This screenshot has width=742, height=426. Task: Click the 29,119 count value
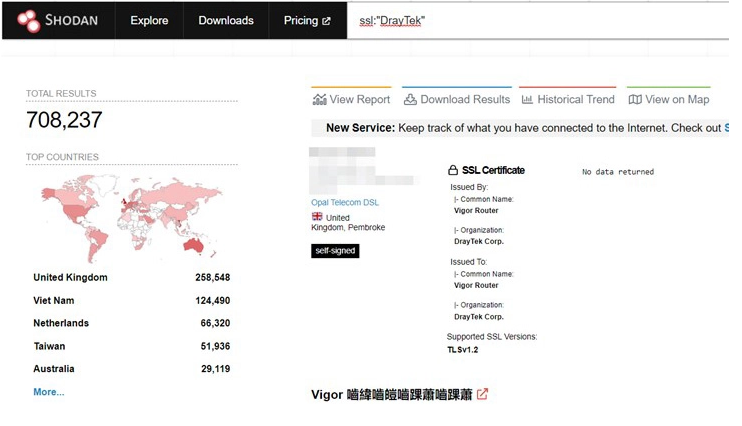[215, 369]
